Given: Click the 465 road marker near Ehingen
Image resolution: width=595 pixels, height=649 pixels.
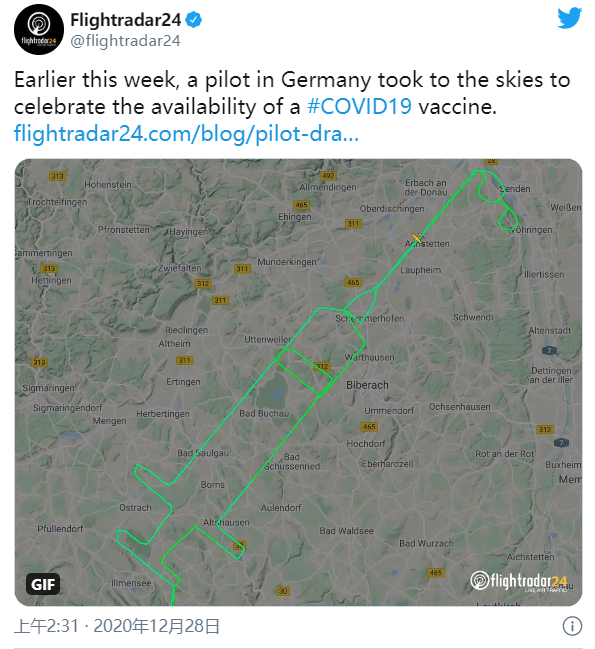Looking at the screenshot, I should 301,205.
